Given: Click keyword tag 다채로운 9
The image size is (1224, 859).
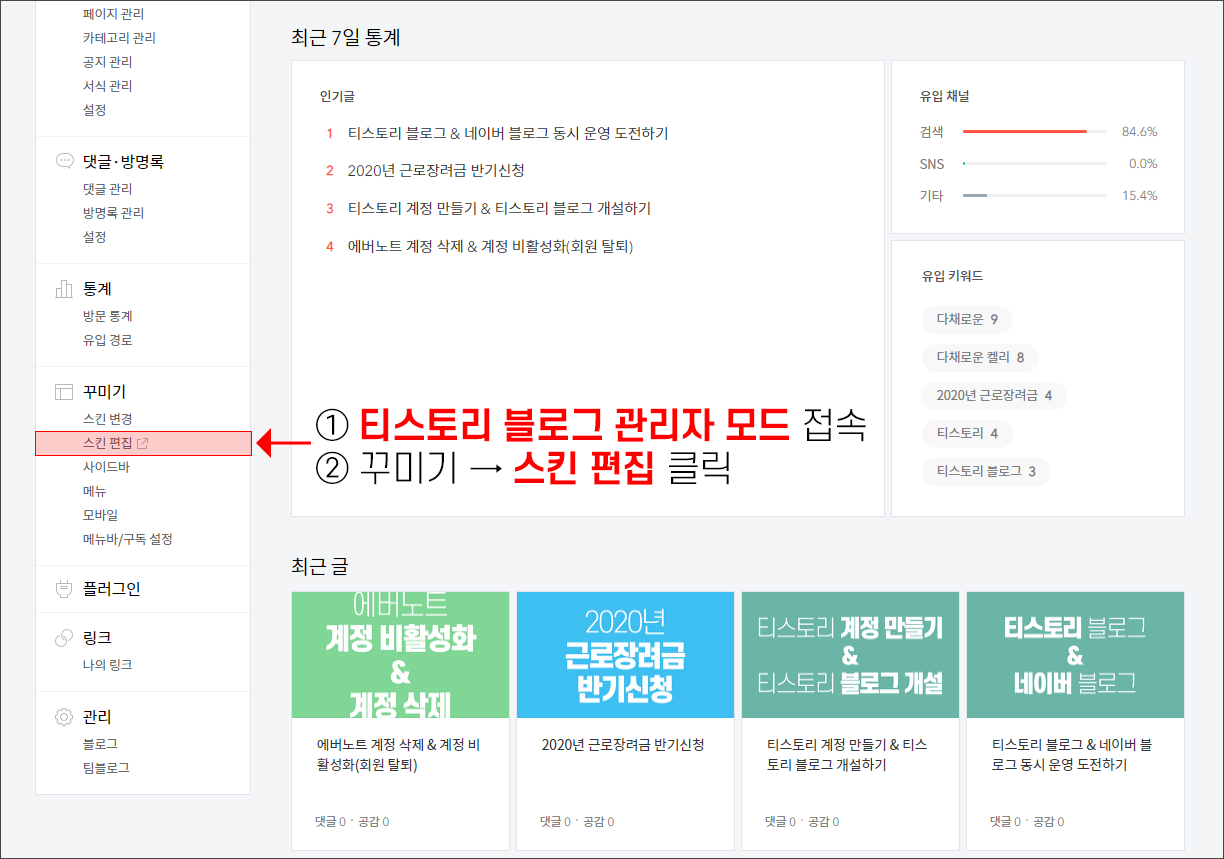Looking at the screenshot, I should 967,320.
